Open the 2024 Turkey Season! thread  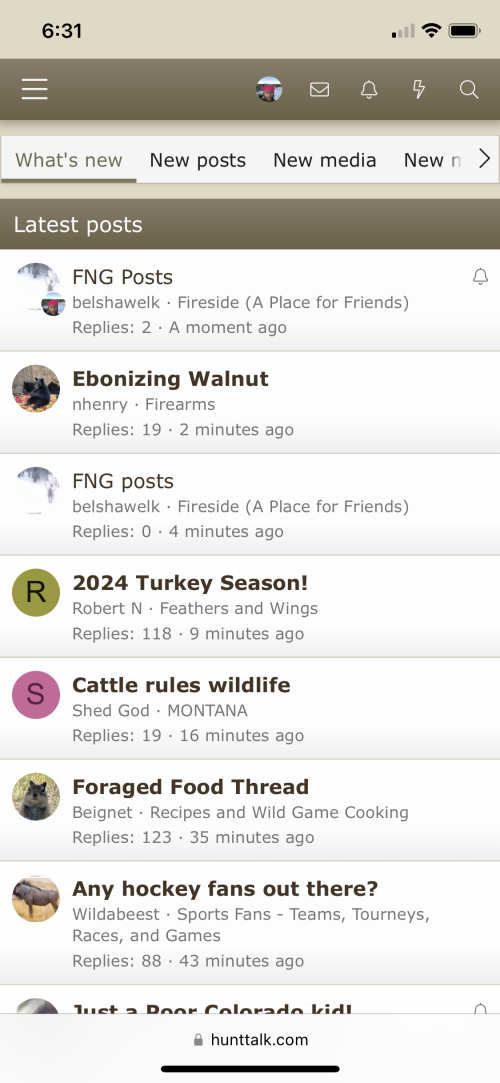click(x=190, y=583)
